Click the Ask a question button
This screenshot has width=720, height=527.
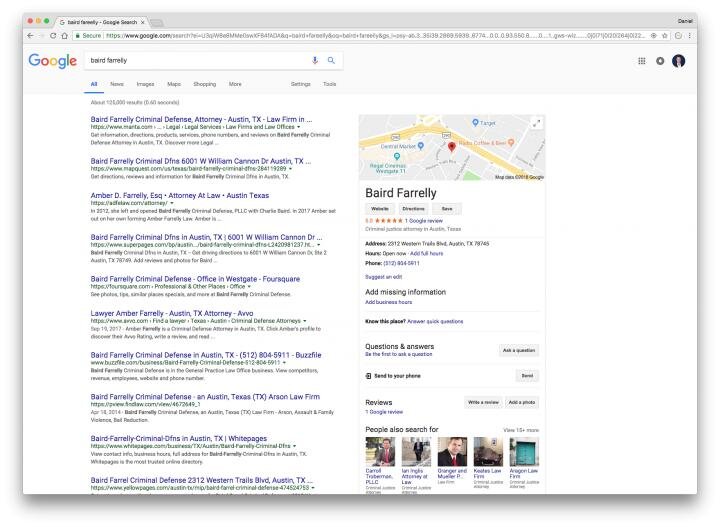519,350
